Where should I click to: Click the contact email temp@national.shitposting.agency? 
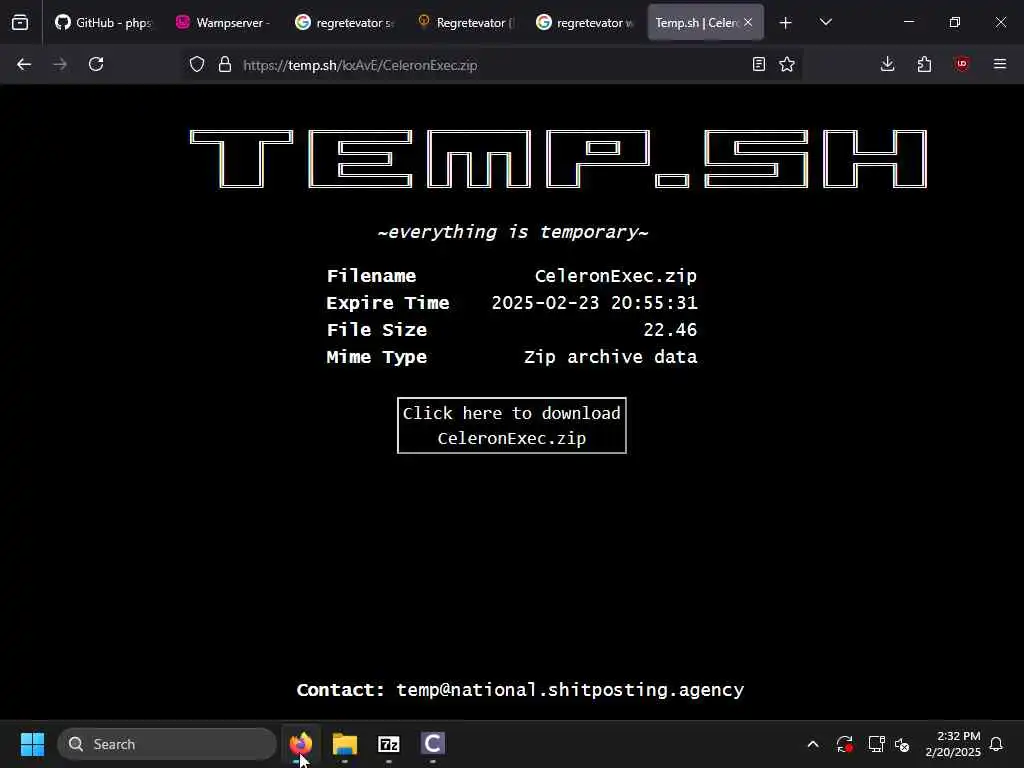569,690
